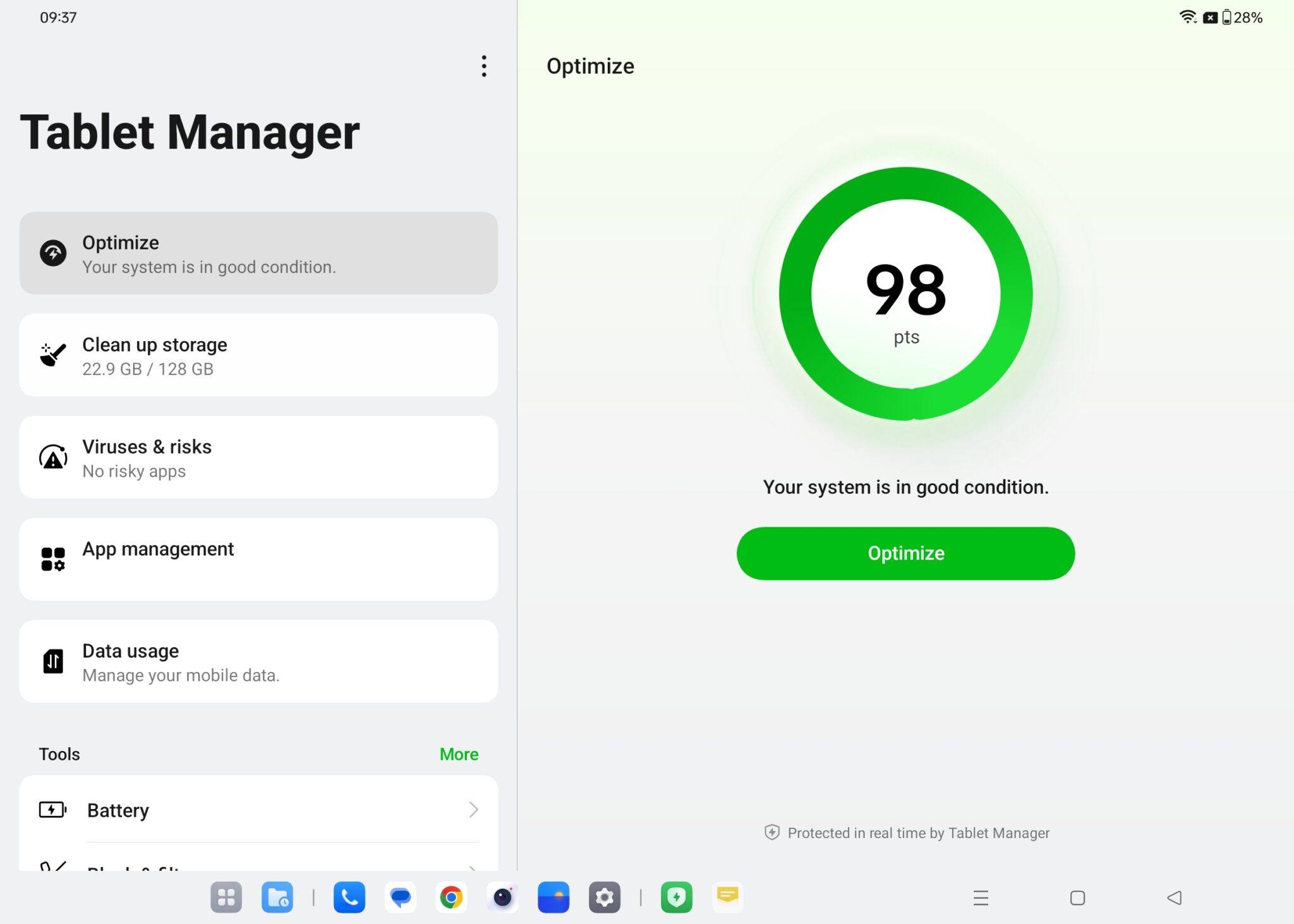1294x924 pixels.
Task: Click the Battery icon under Tools
Action: point(52,810)
